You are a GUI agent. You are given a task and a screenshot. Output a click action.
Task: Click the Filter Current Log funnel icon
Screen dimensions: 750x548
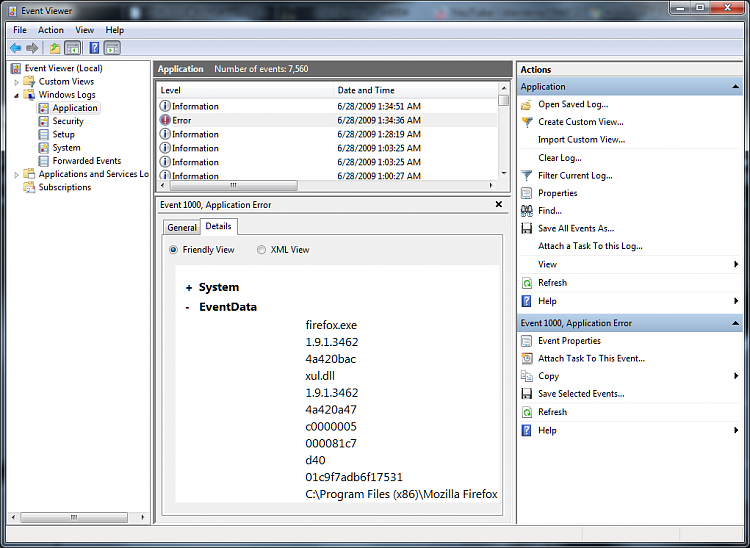click(x=527, y=175)
